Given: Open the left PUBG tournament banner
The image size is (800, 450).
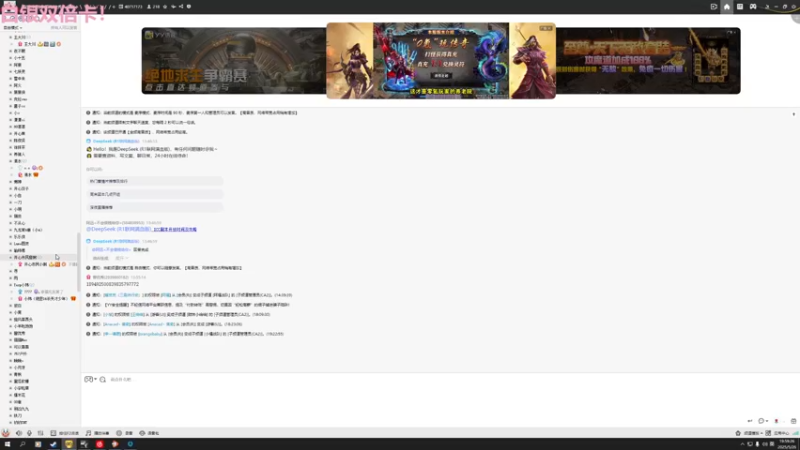Looking at the screenshot, I should [234, 61].
